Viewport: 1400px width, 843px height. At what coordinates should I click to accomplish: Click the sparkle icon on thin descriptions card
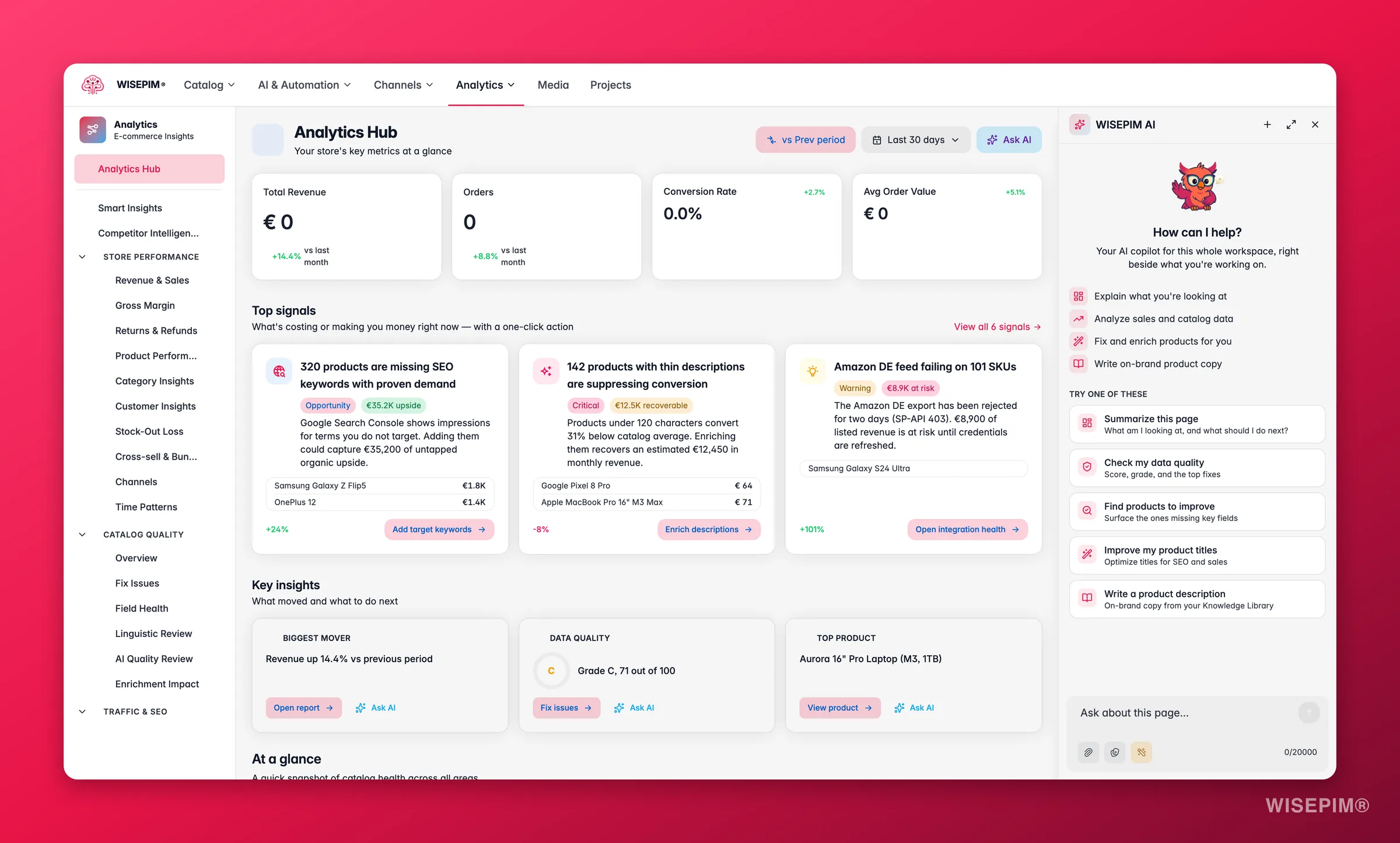tap(546, 371)
